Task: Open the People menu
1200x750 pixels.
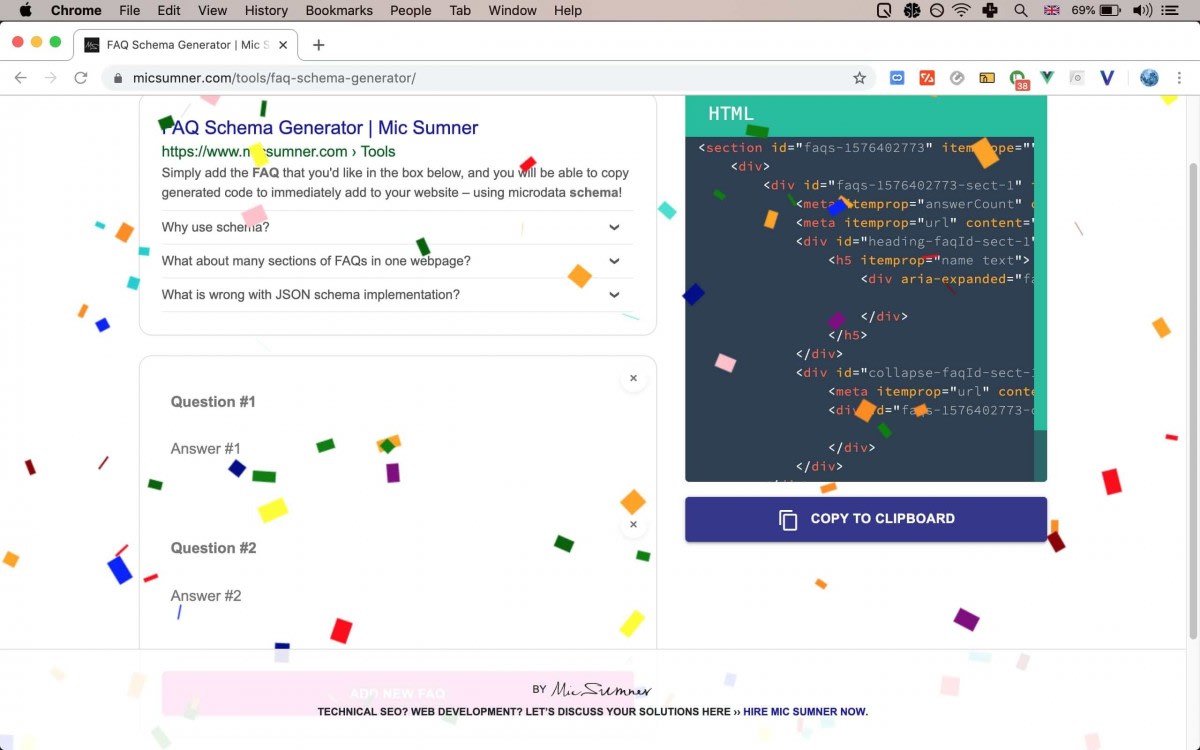Action: (411, 10)
